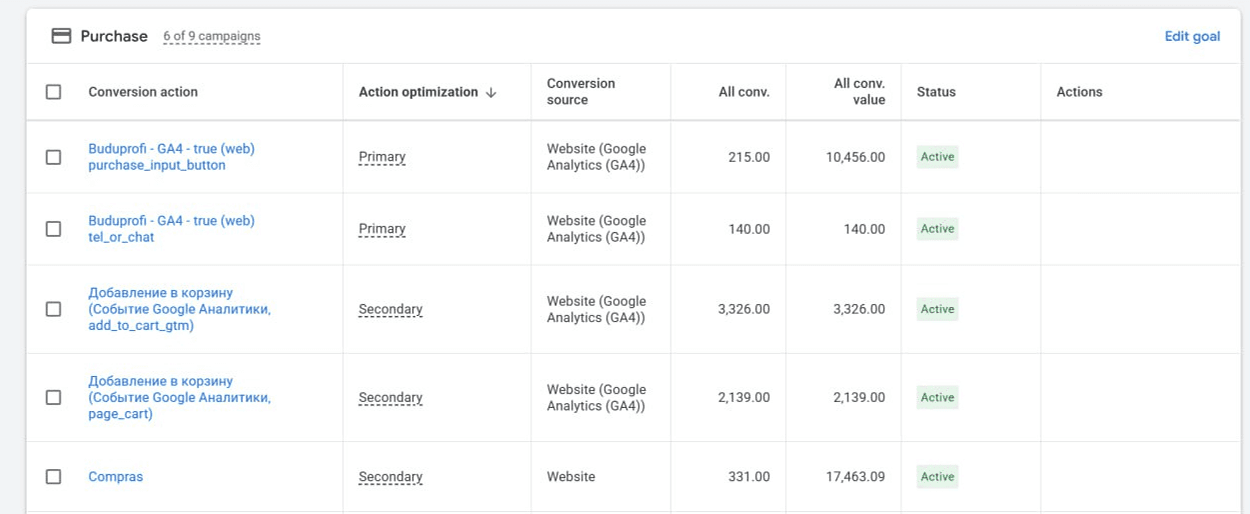1250x514 pixels.
Task: Click the 215.00 conversions value
Action: pos(749,157)
